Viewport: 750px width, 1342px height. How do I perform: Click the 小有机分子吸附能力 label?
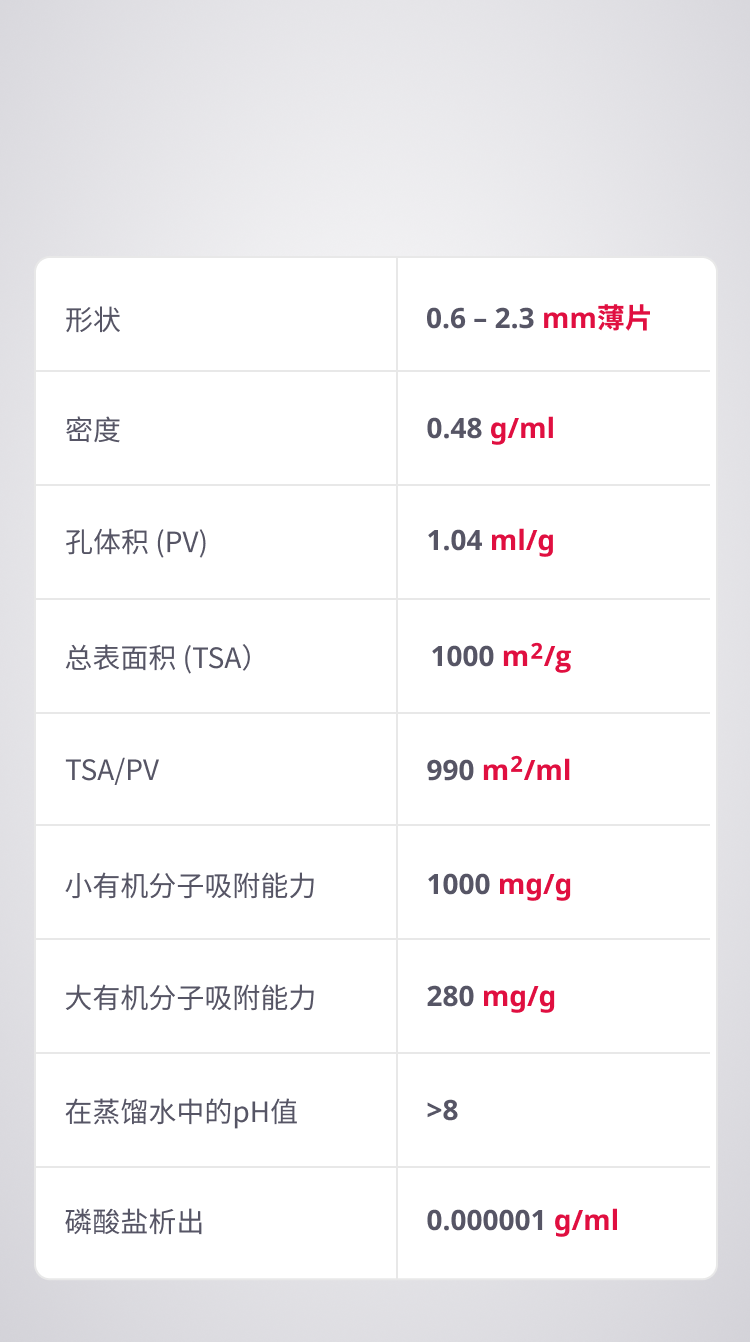(190, 886)
